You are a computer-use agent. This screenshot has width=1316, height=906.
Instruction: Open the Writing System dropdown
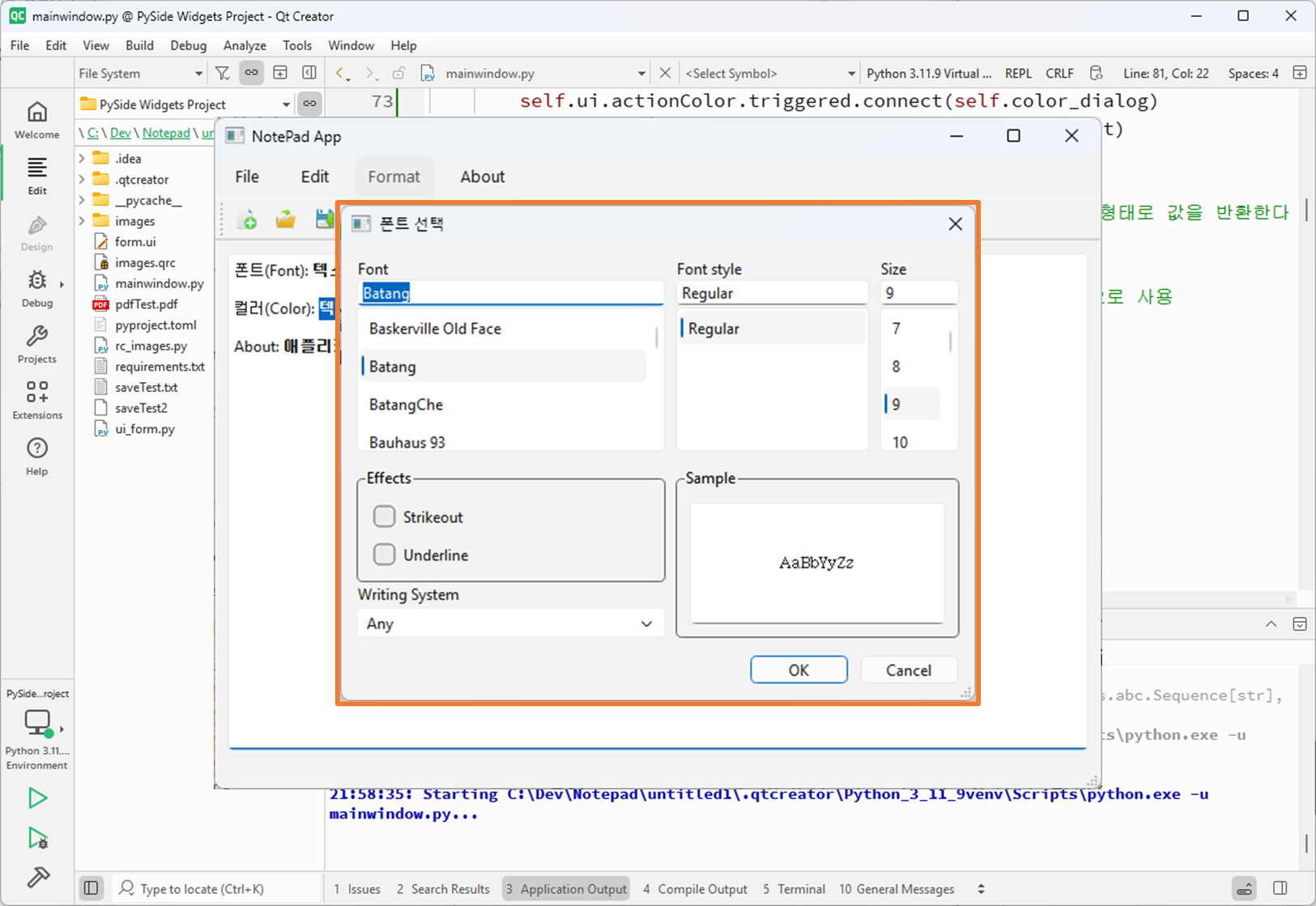510,623
